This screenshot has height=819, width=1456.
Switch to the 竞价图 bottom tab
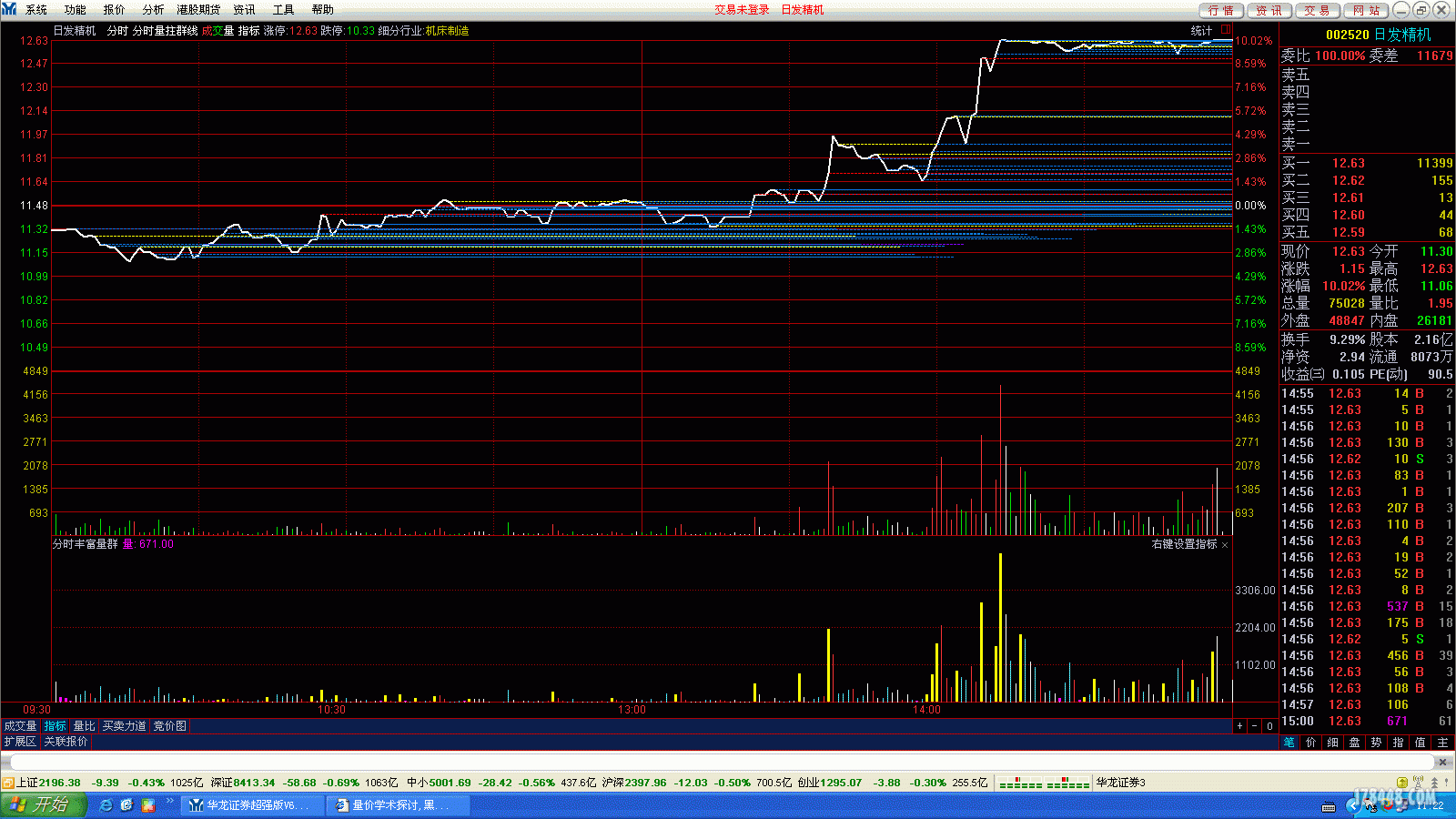tap(170, 726)
